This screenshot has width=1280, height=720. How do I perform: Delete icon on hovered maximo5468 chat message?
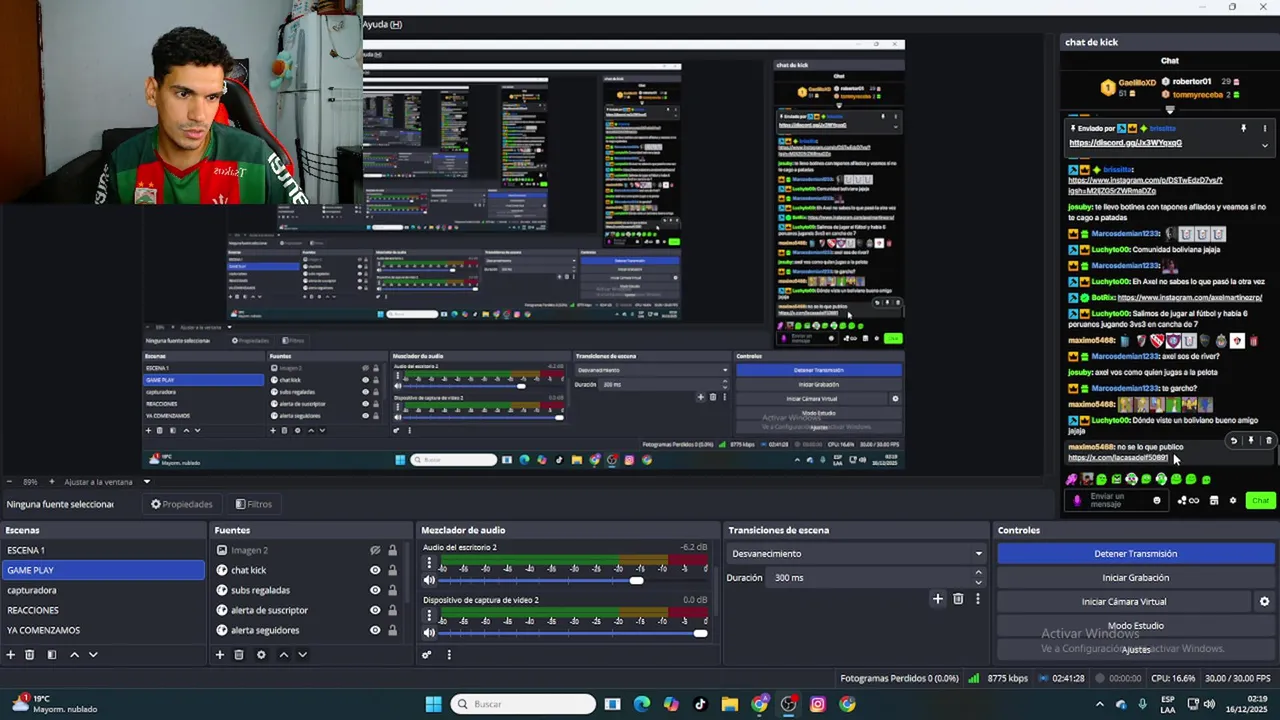tap(1269, 441)
